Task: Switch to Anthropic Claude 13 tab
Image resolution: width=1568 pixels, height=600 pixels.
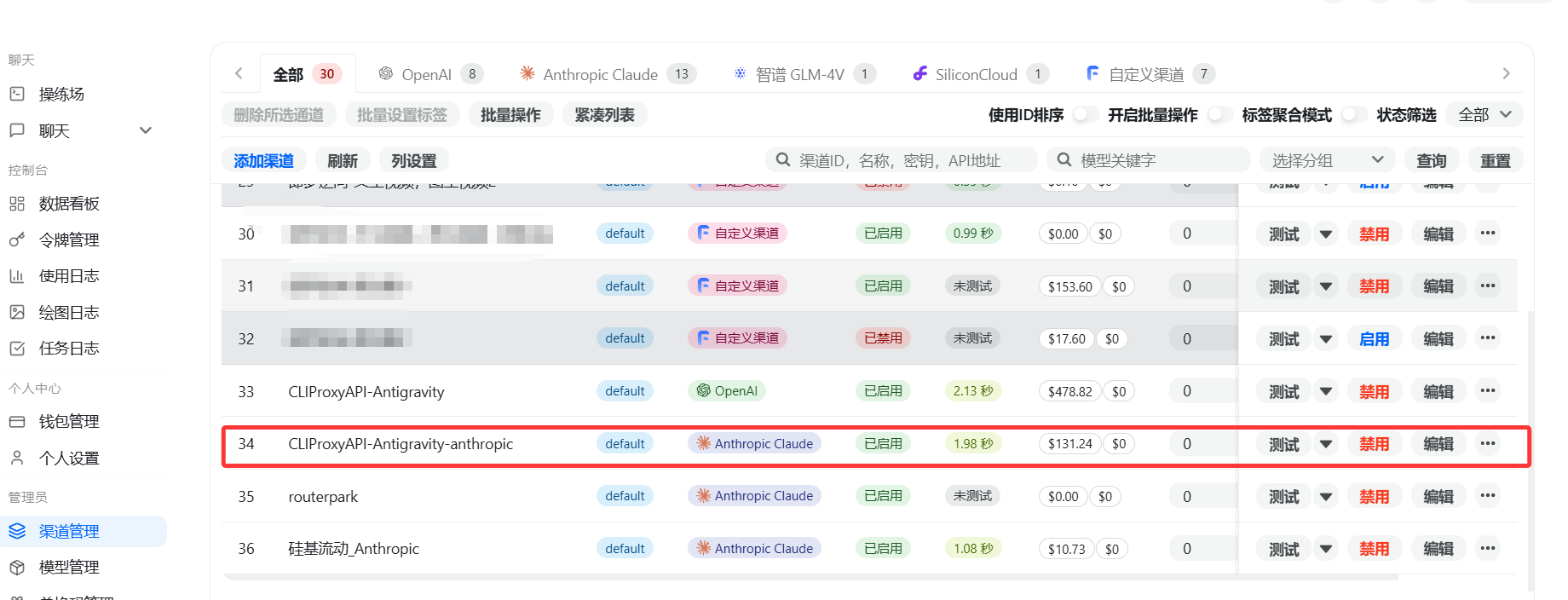Action: coord(608,74)
